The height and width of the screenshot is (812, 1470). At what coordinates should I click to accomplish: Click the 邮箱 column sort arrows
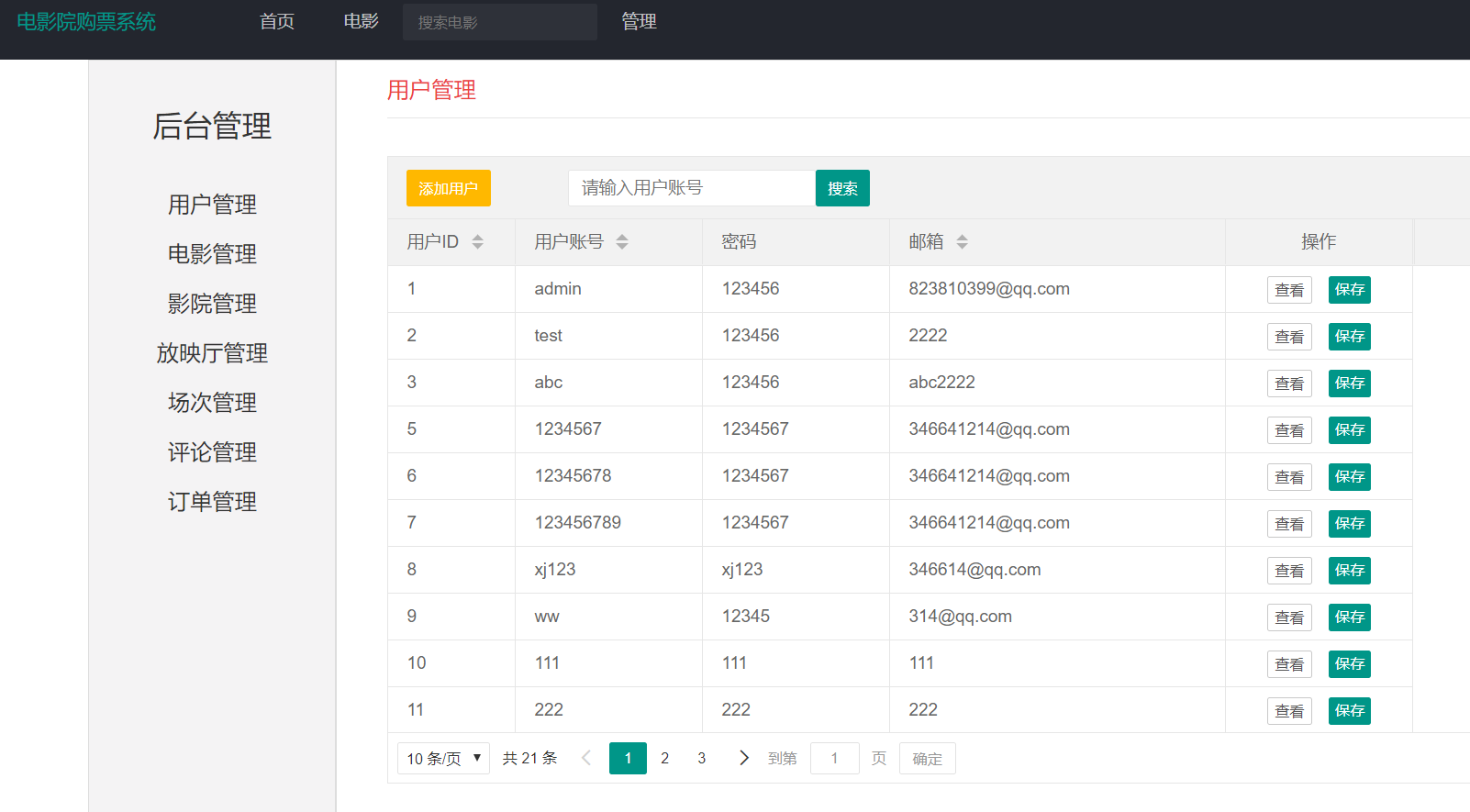[x=962, y=242]
